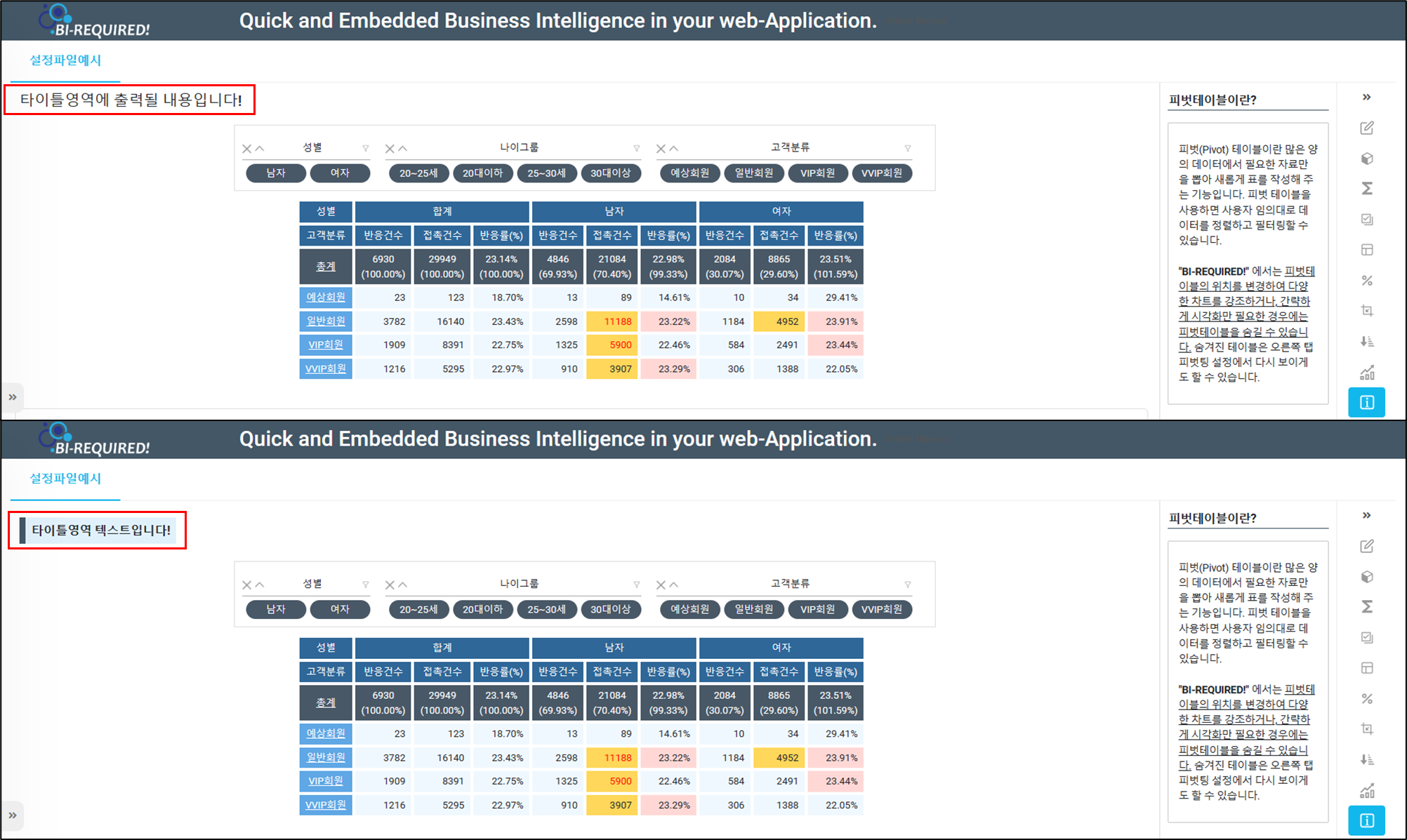Open the chart icon in bottom screenshot
1407x840 pixels.
[1366, 790]
